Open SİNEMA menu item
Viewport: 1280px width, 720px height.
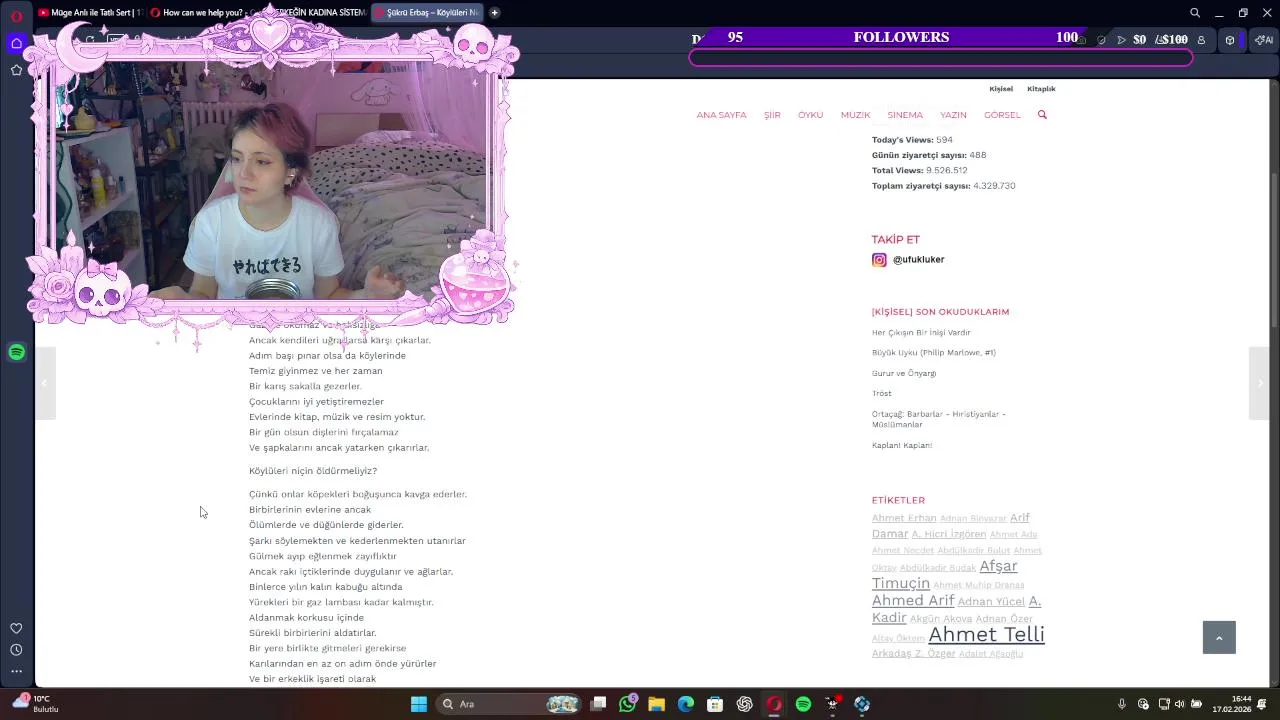905,115
